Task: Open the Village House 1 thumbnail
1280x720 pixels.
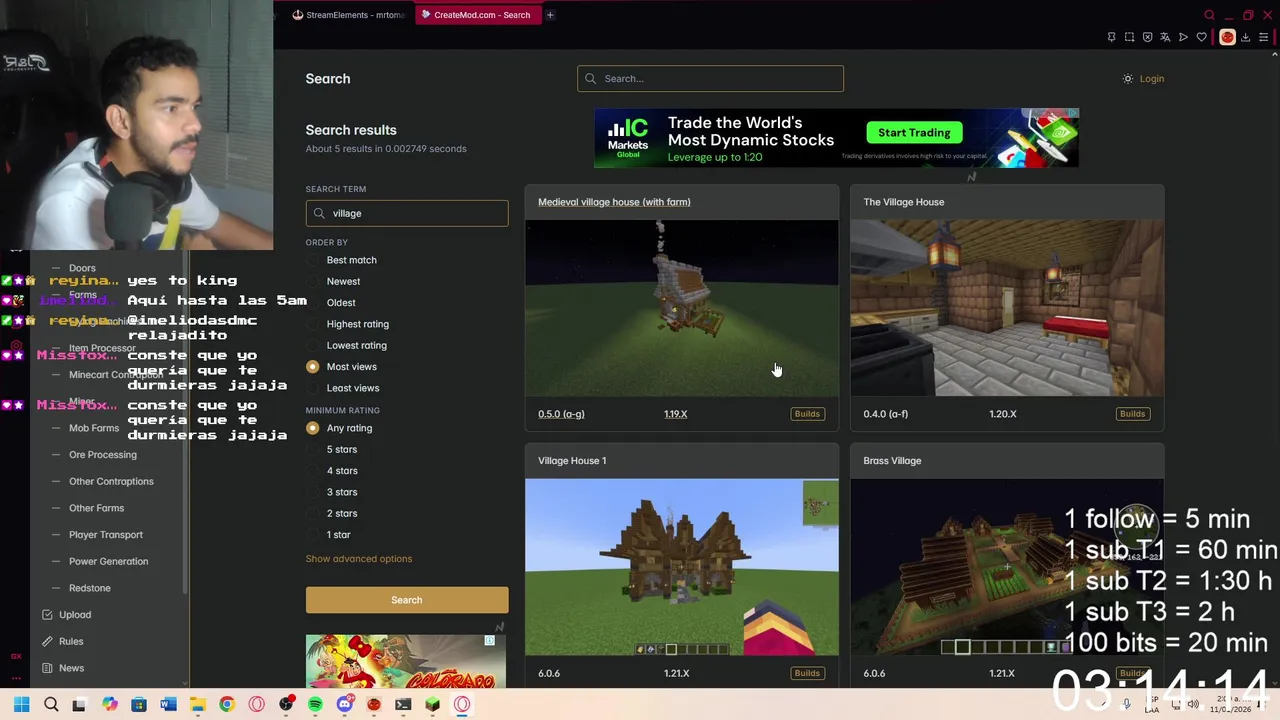Action: [682, 567]
